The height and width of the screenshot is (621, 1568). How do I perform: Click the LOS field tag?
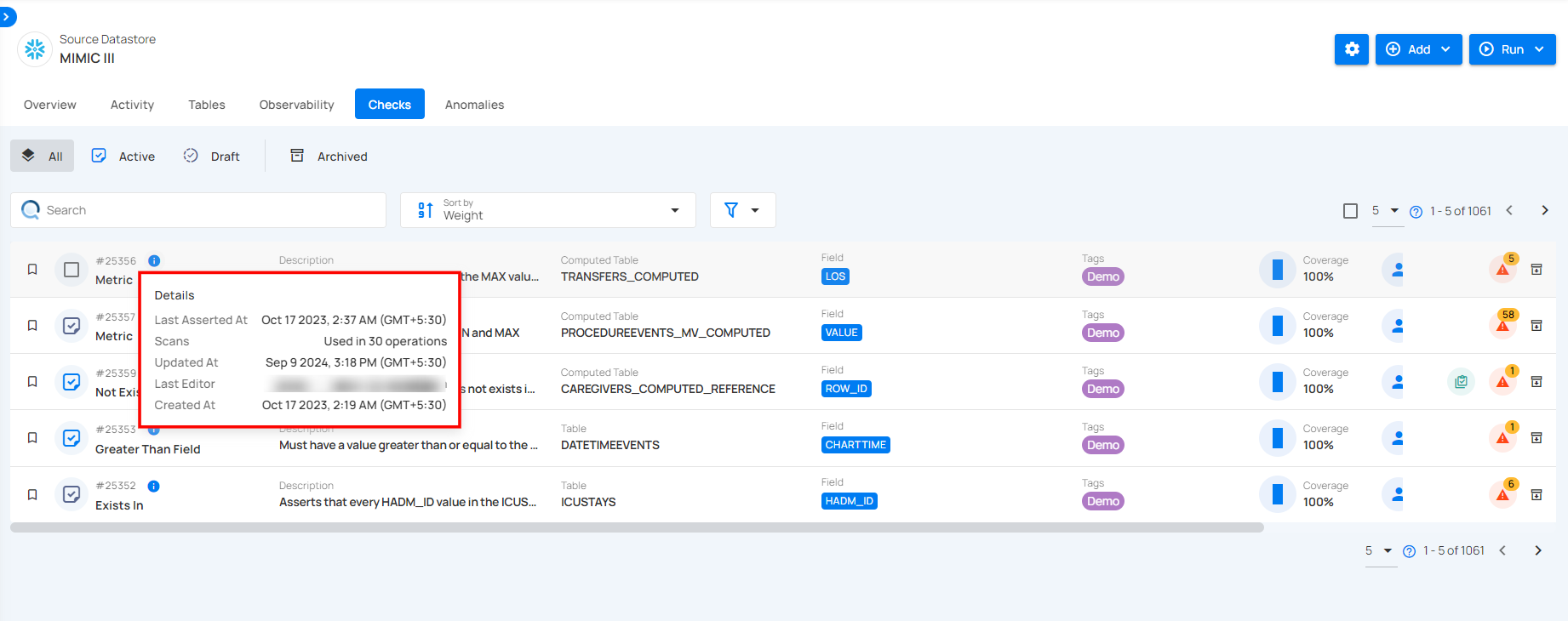point(835,276)
